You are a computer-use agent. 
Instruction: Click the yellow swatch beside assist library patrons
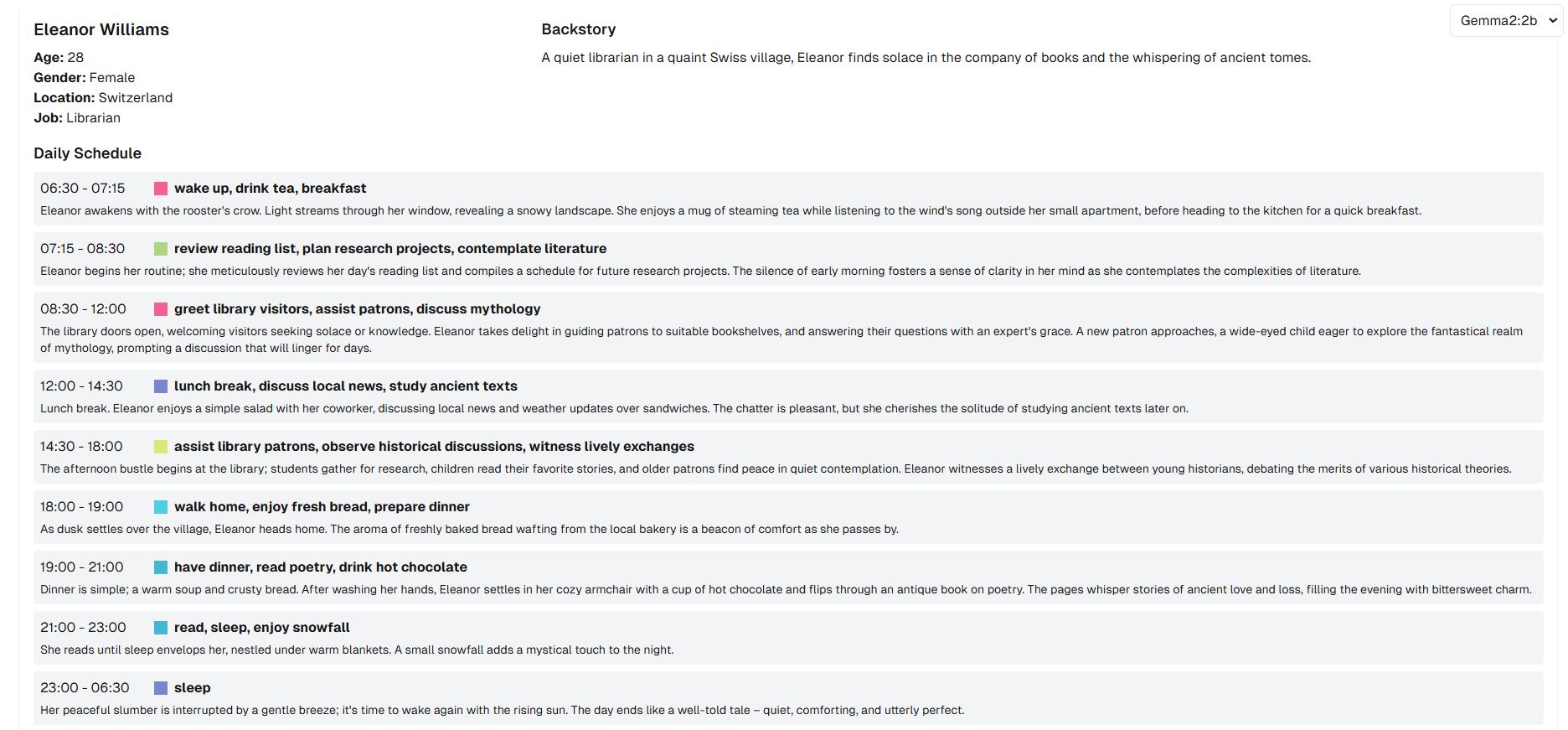pos(161,447)
